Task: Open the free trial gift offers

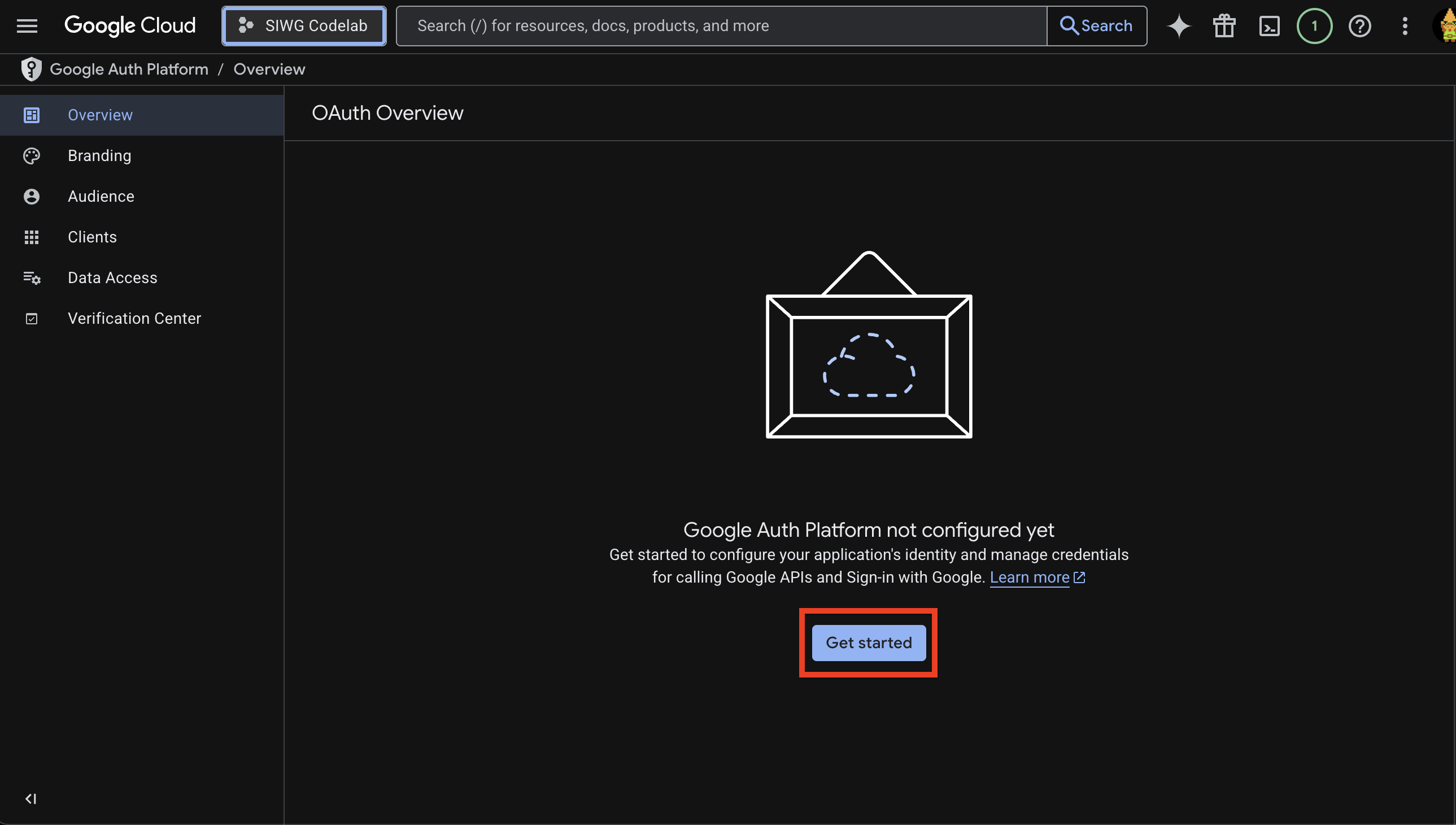Action: [x=1223, y=25]
